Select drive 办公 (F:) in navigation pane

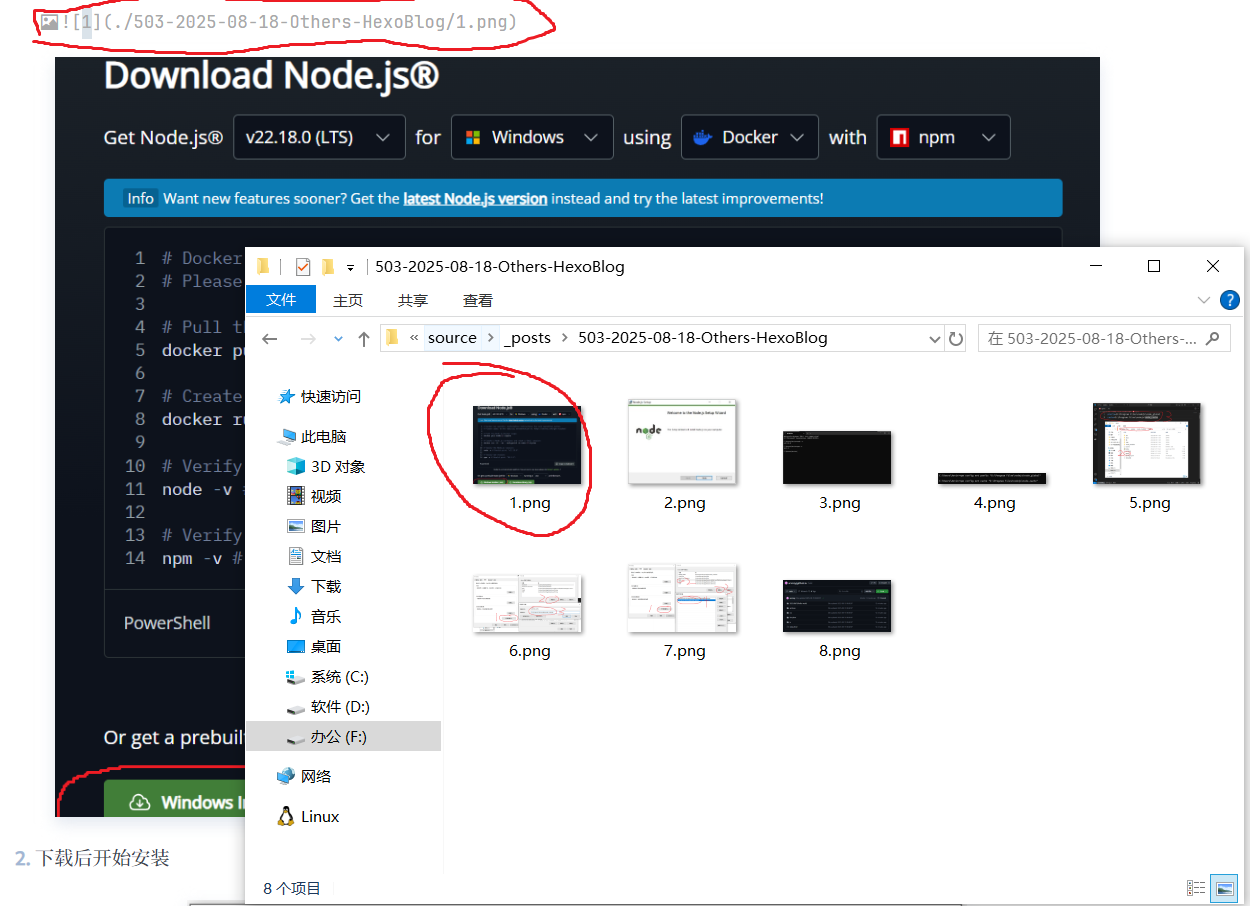point(343,737)
